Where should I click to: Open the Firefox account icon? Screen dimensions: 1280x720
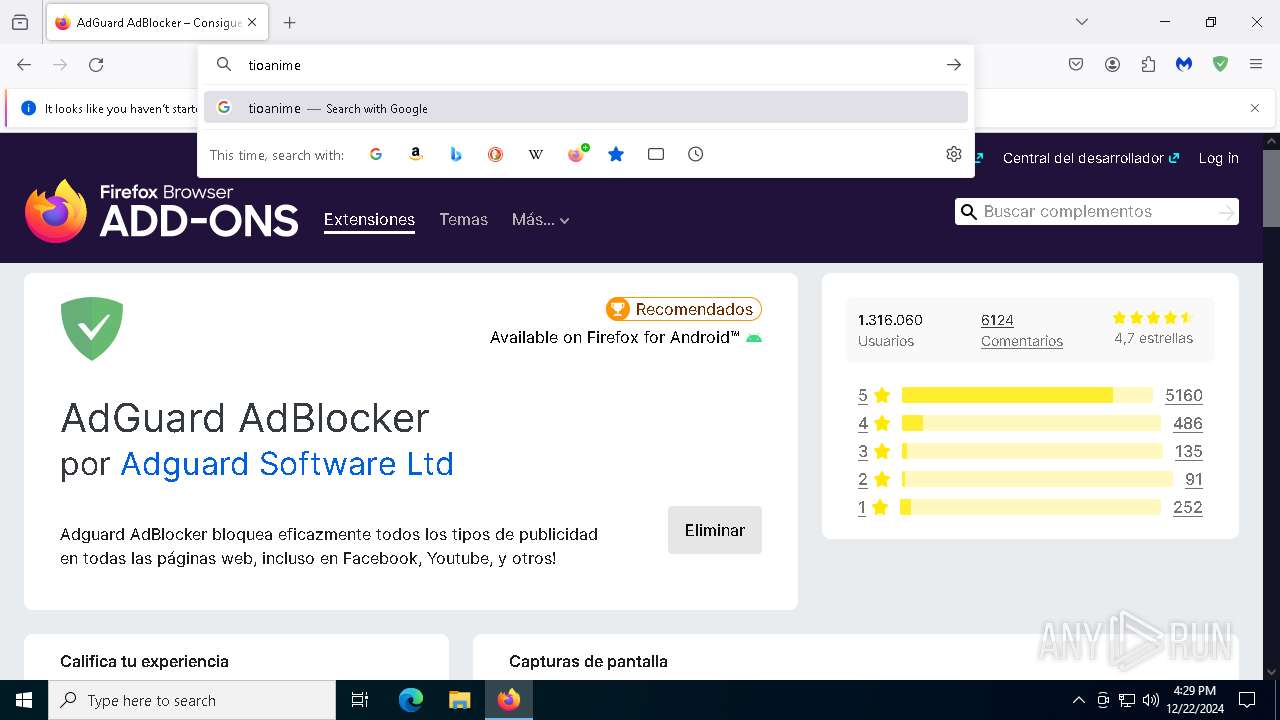pos(1112,65)
